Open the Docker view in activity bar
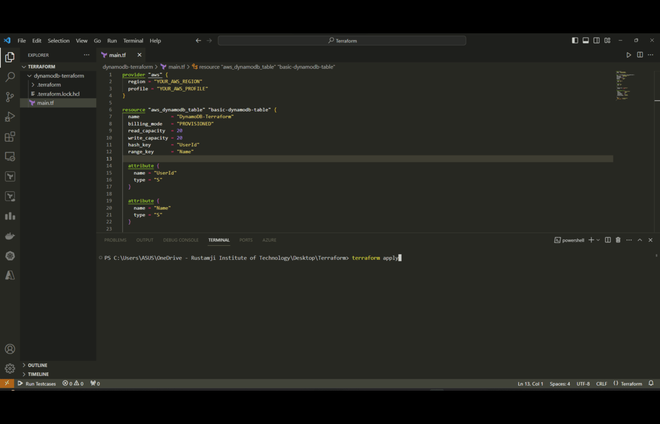 10,236
